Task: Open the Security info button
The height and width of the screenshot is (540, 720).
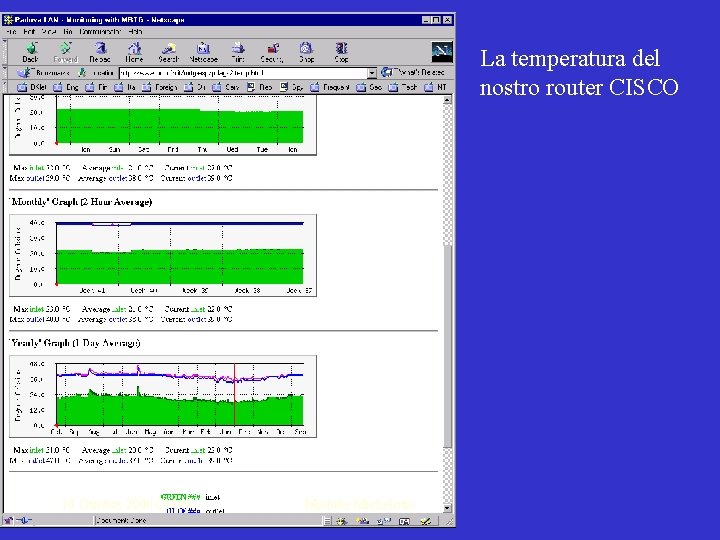Action: 272,52
